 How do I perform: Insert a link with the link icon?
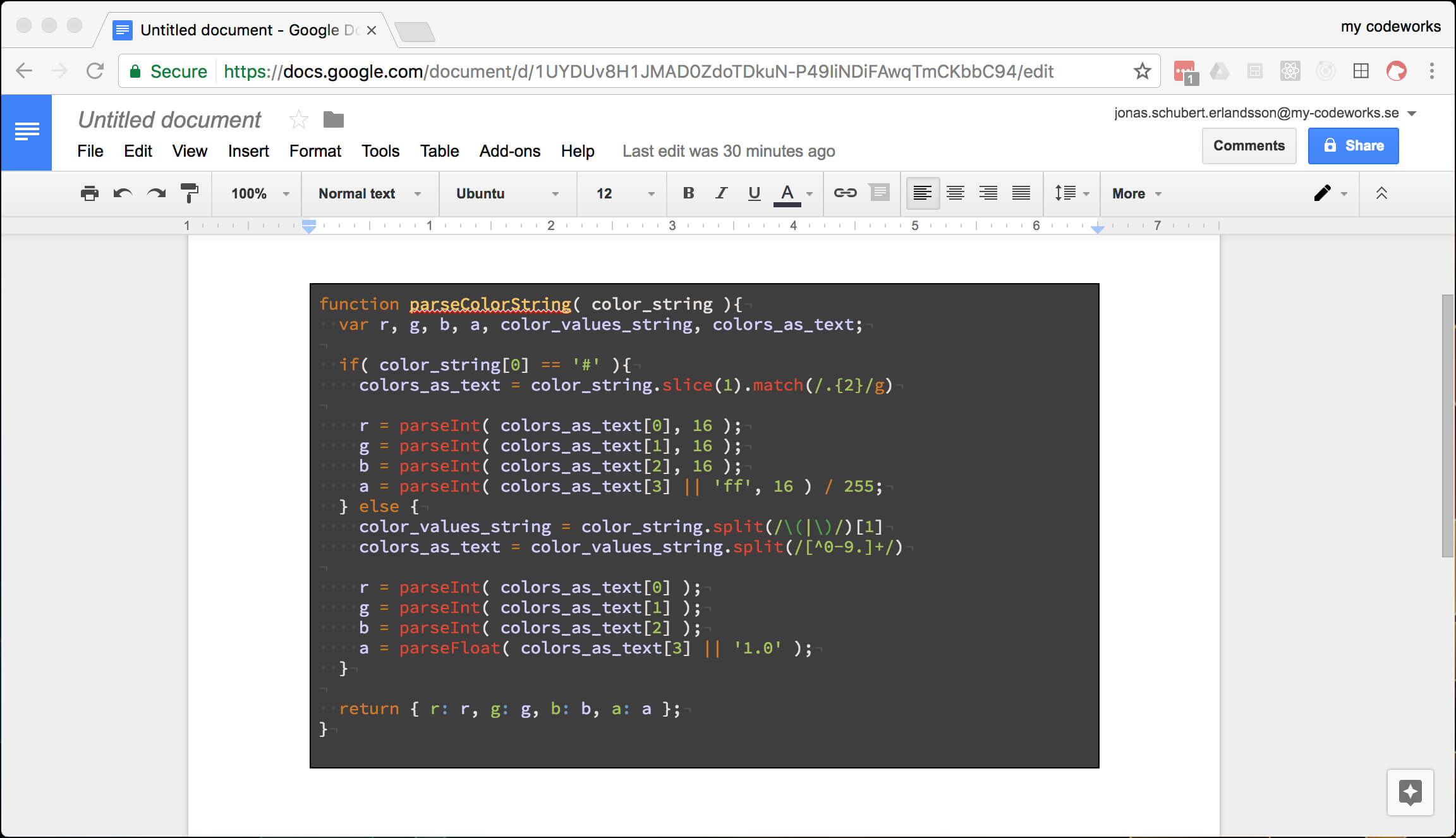845,193
